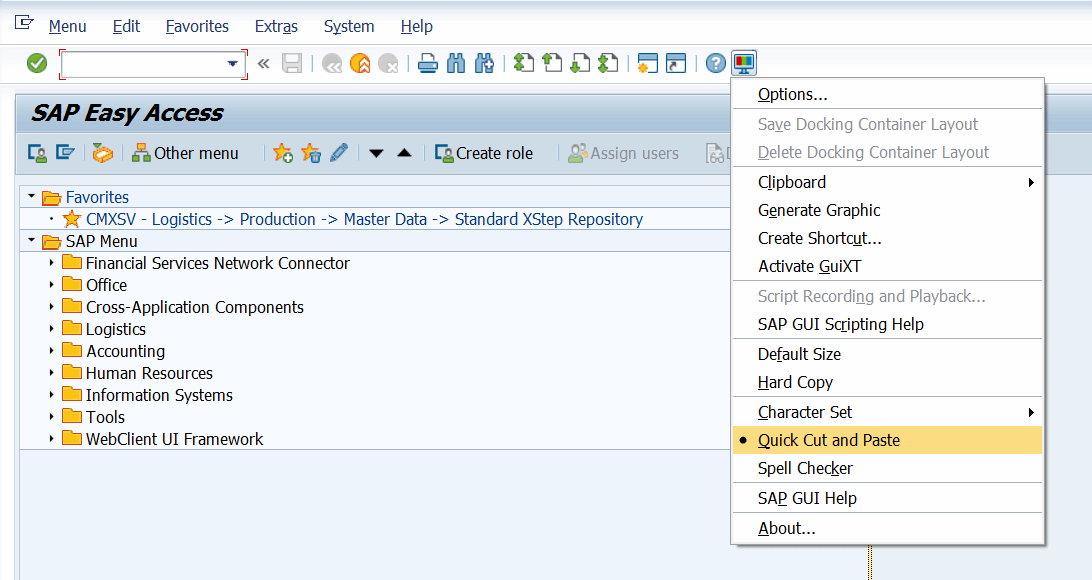Viewport: 1092px width, 580px height.
Task: Open the Clipboard submenu
Action: coord(887,182)
